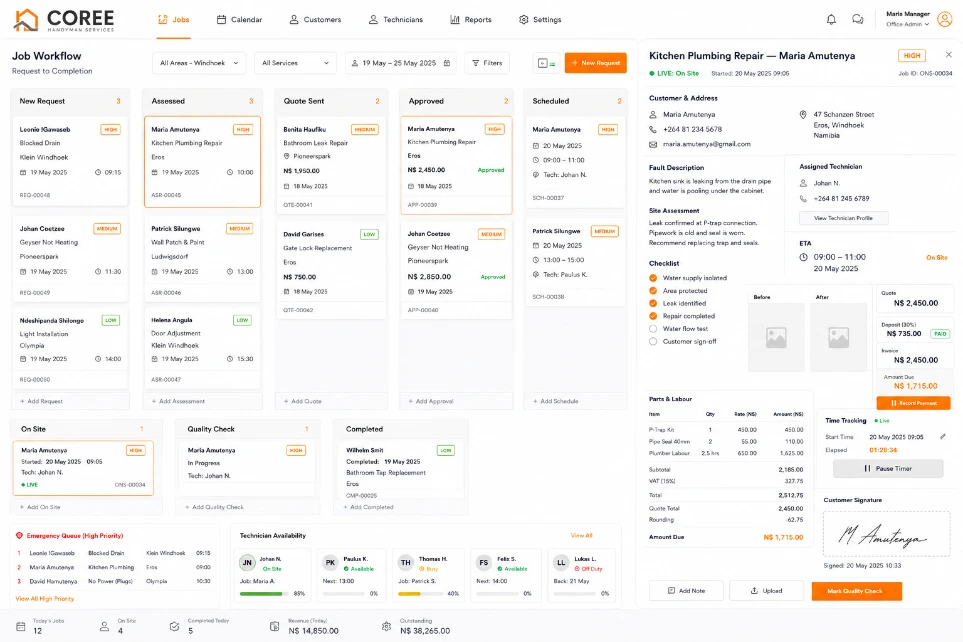Viewport: 963px width, 642px height.
Task: Click the Outstanding gear icon
Action: click(386, 627)
